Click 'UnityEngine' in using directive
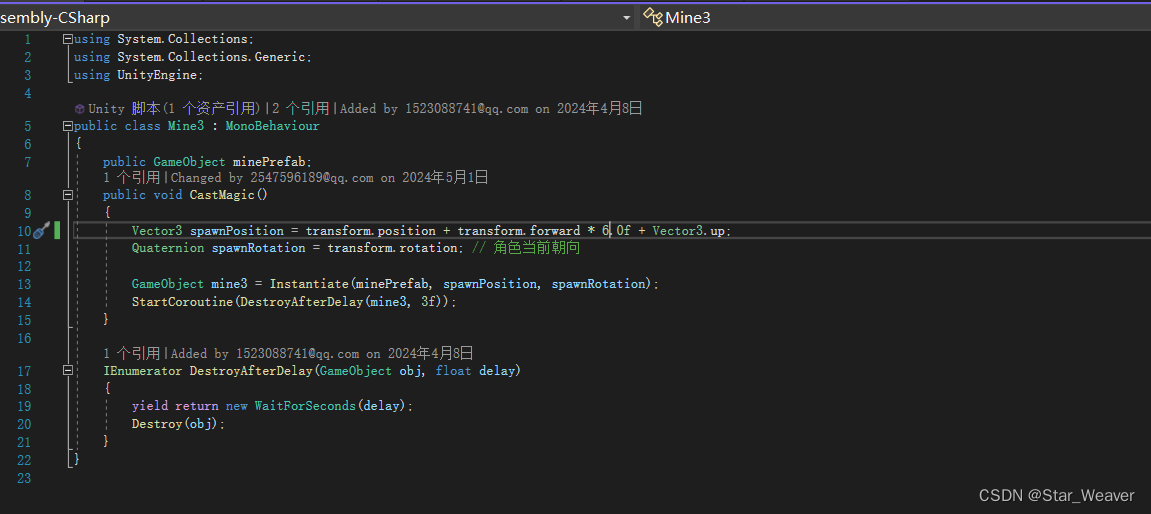 click(157, 75)
